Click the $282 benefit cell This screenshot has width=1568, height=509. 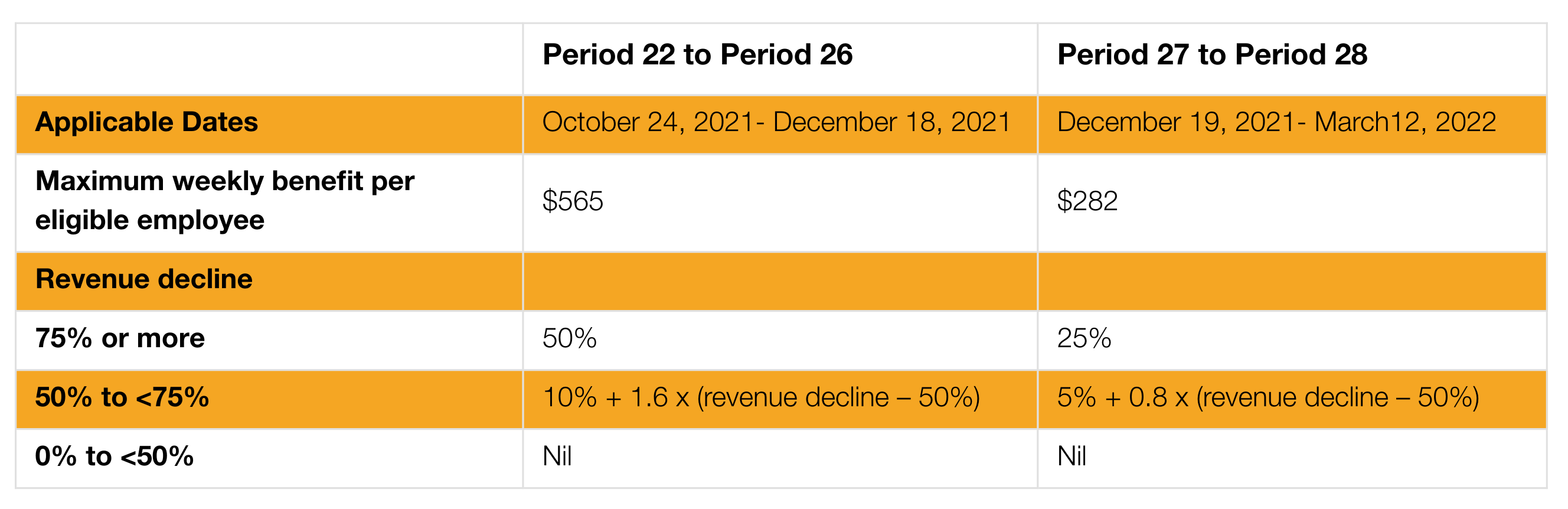1087,201
